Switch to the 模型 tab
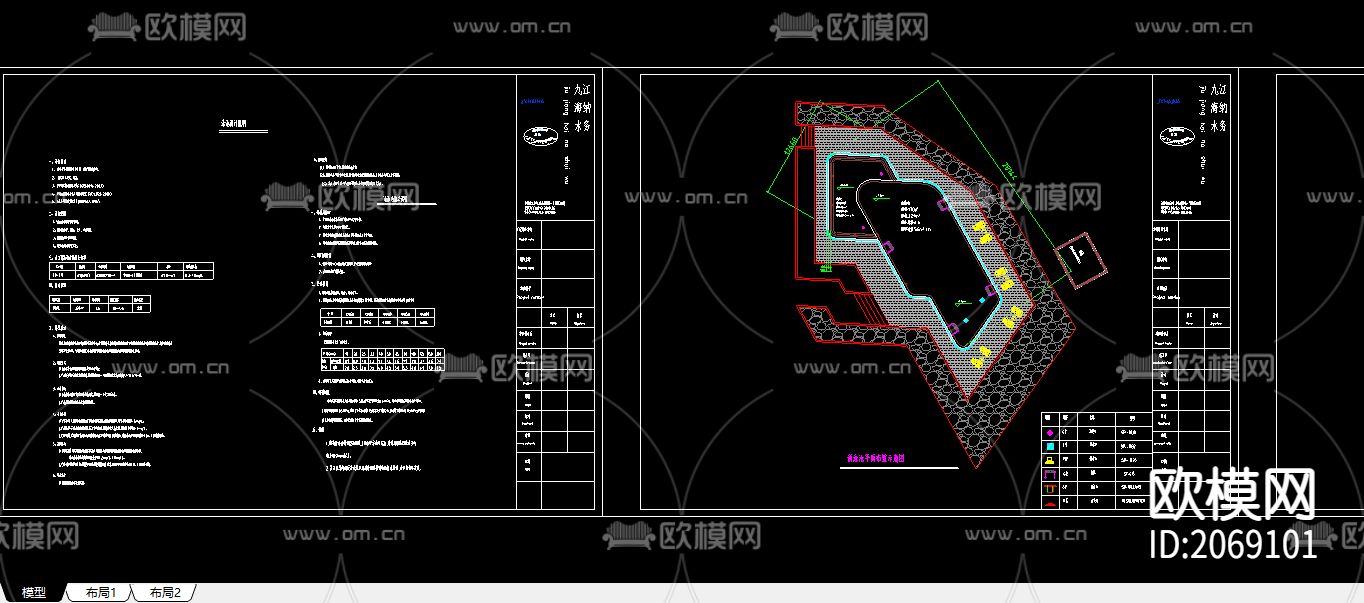The width and height of the screenshot is (1364, 603). [x=34, y=593]
